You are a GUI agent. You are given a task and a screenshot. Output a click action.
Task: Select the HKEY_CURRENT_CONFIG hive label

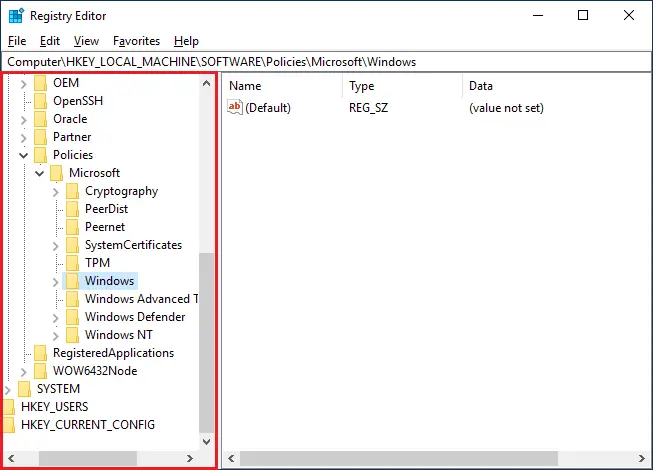[88, 425]
